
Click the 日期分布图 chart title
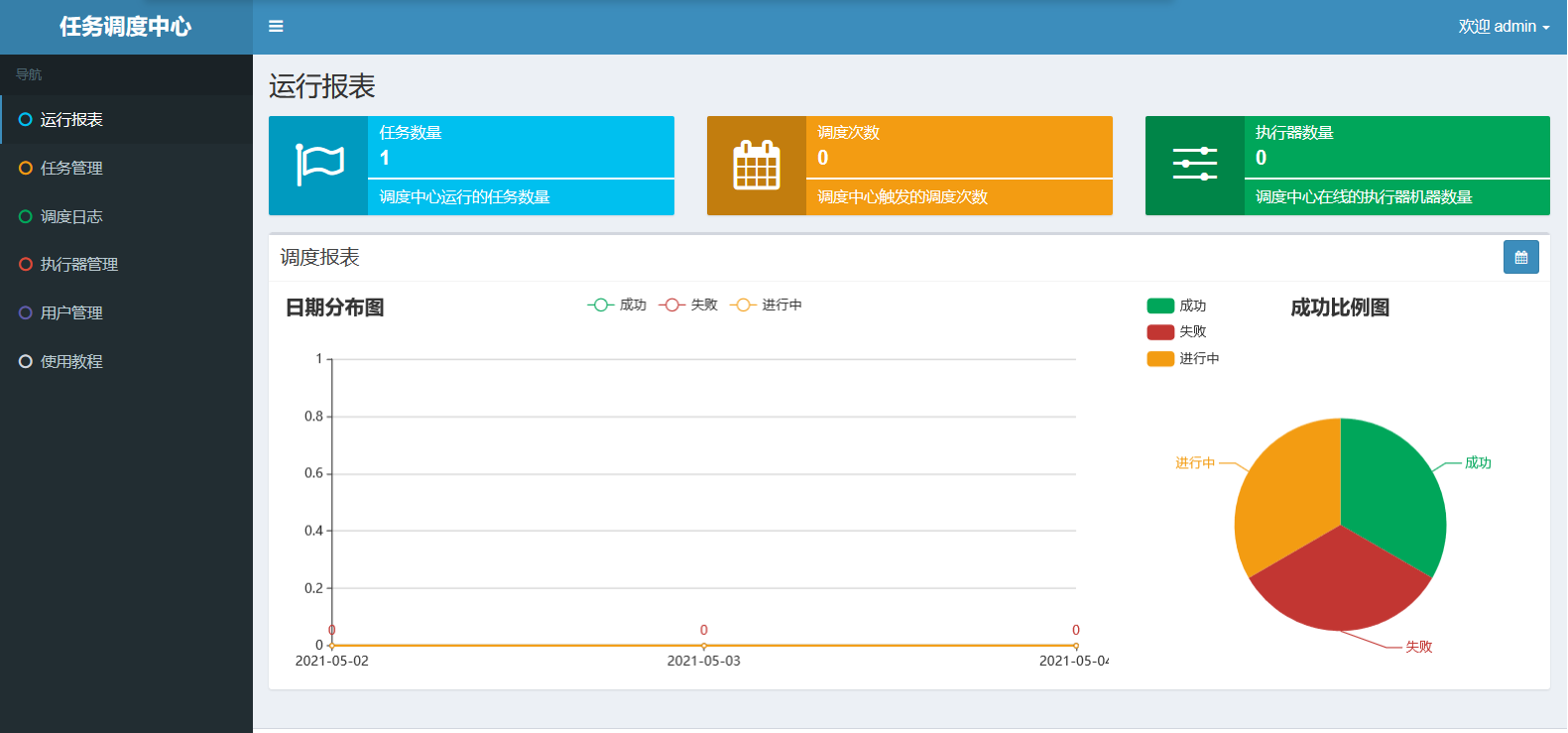tap(335, 307)
